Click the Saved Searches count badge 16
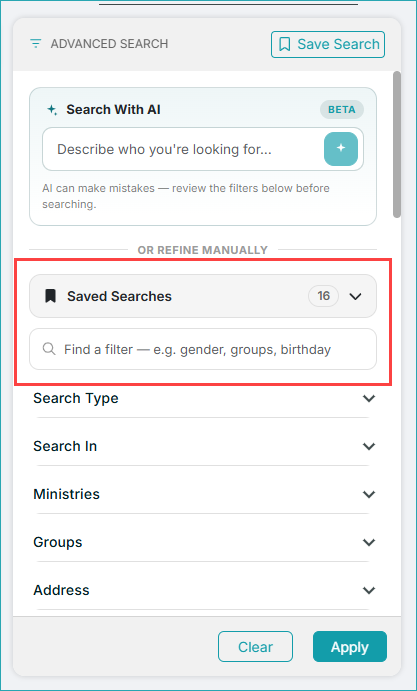Viewport: 417px width, 691px height. pyautogui.click(x=324, y=296)
